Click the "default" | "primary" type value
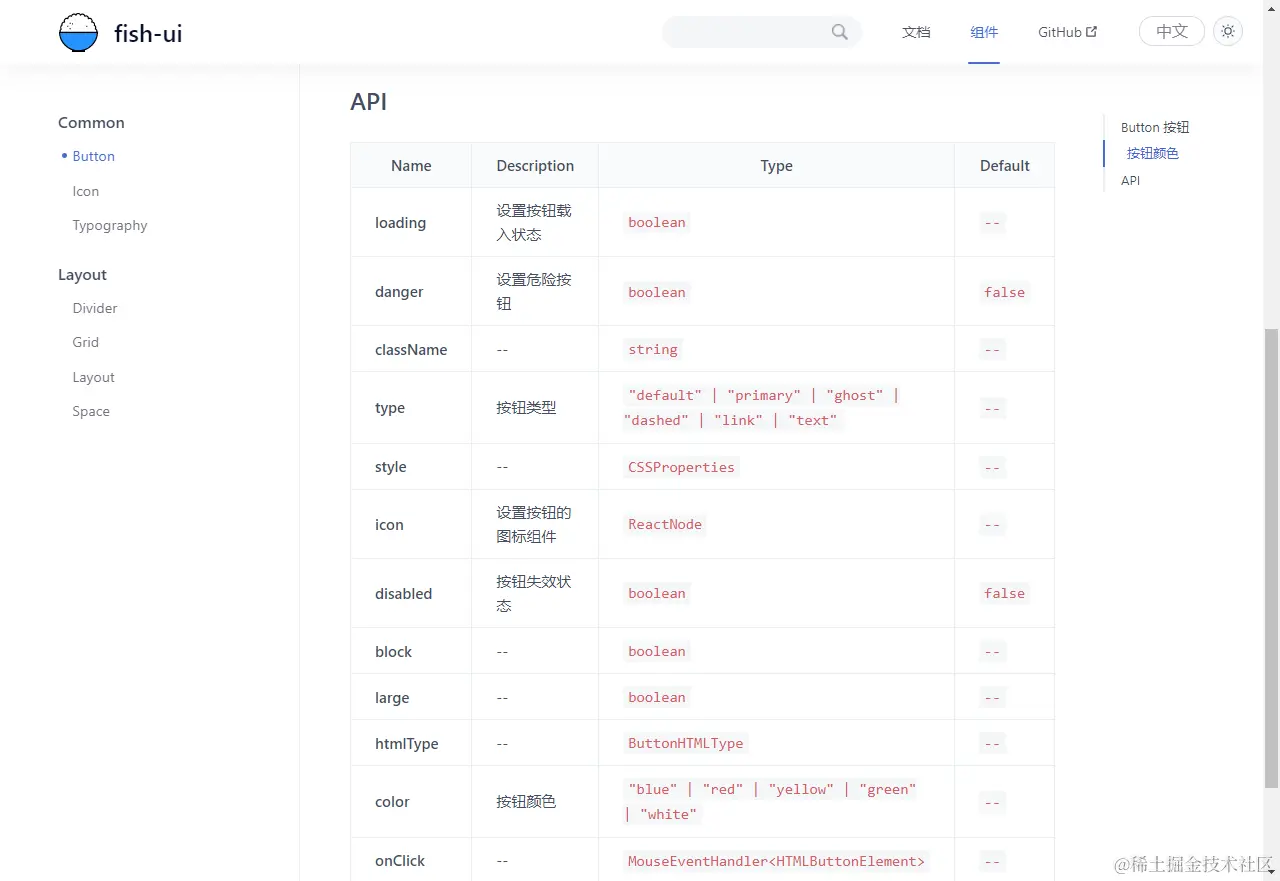 pyautogui.click(x=761, y=408)
